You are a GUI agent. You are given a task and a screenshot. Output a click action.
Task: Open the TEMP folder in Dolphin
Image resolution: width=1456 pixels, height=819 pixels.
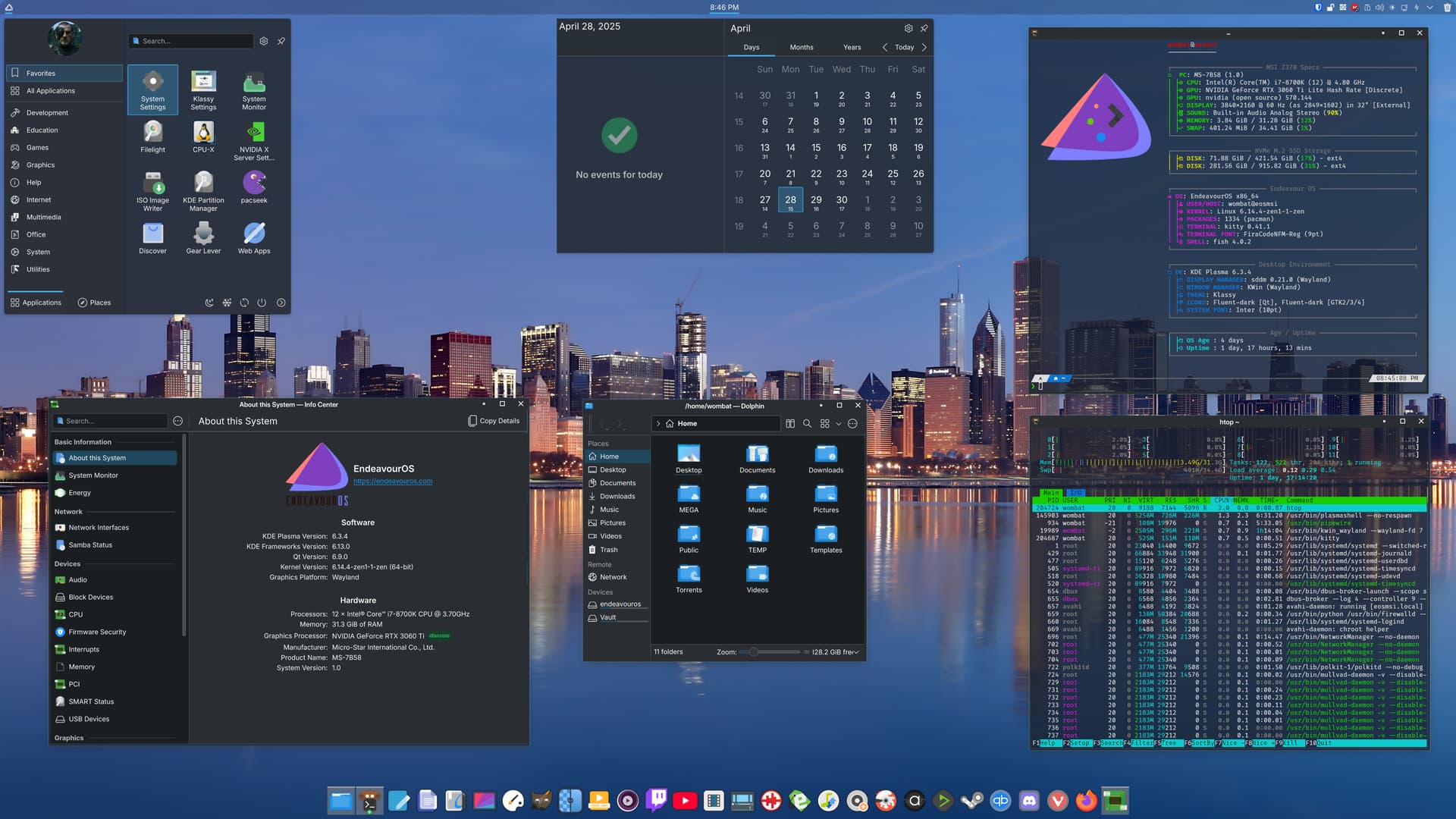[x=757, y=539]
